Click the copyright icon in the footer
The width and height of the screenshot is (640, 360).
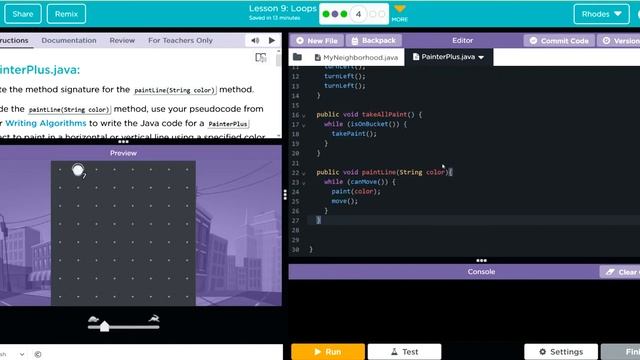tap(38, 354)
